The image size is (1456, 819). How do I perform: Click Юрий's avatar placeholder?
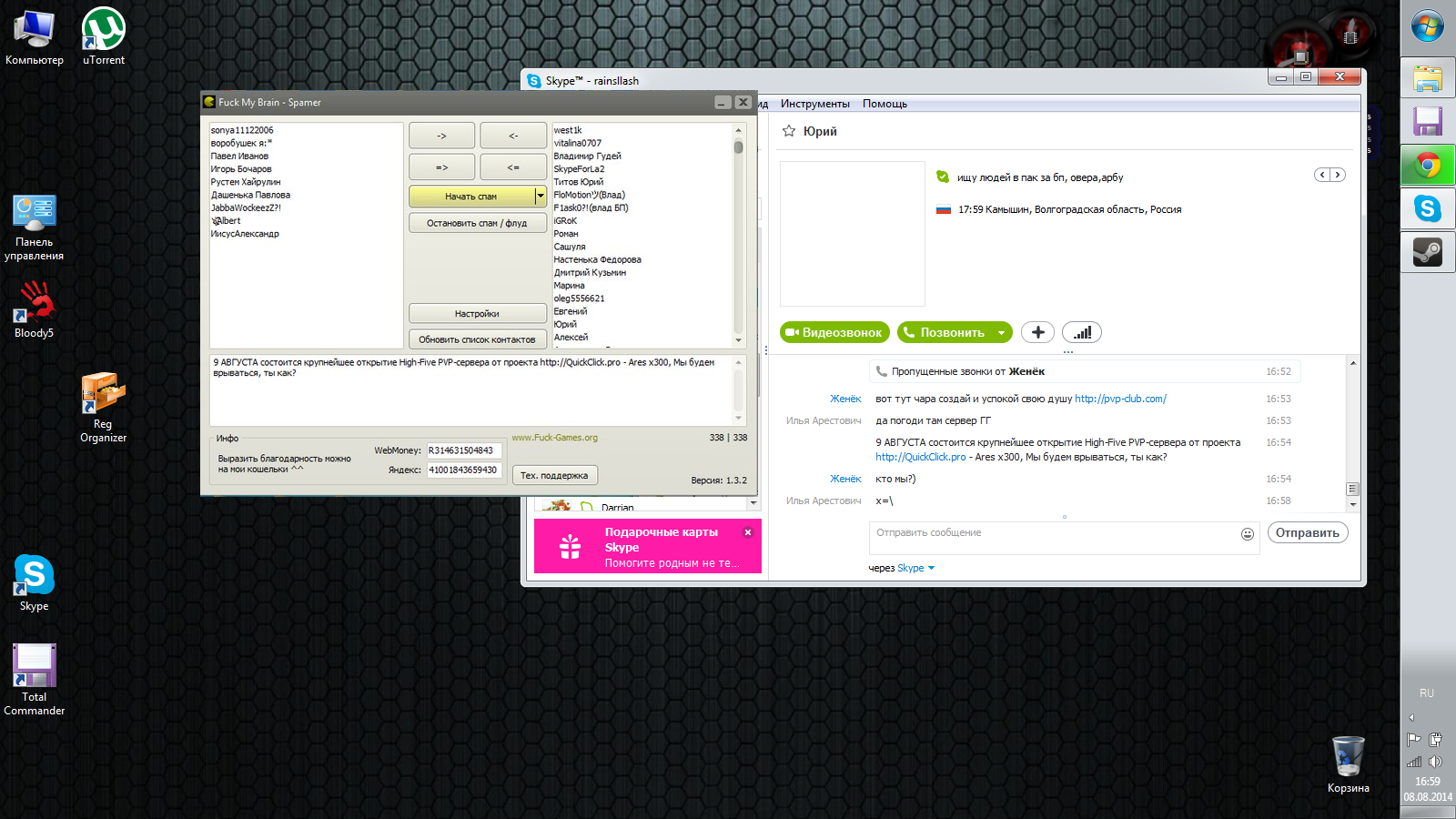pos(853,234)
